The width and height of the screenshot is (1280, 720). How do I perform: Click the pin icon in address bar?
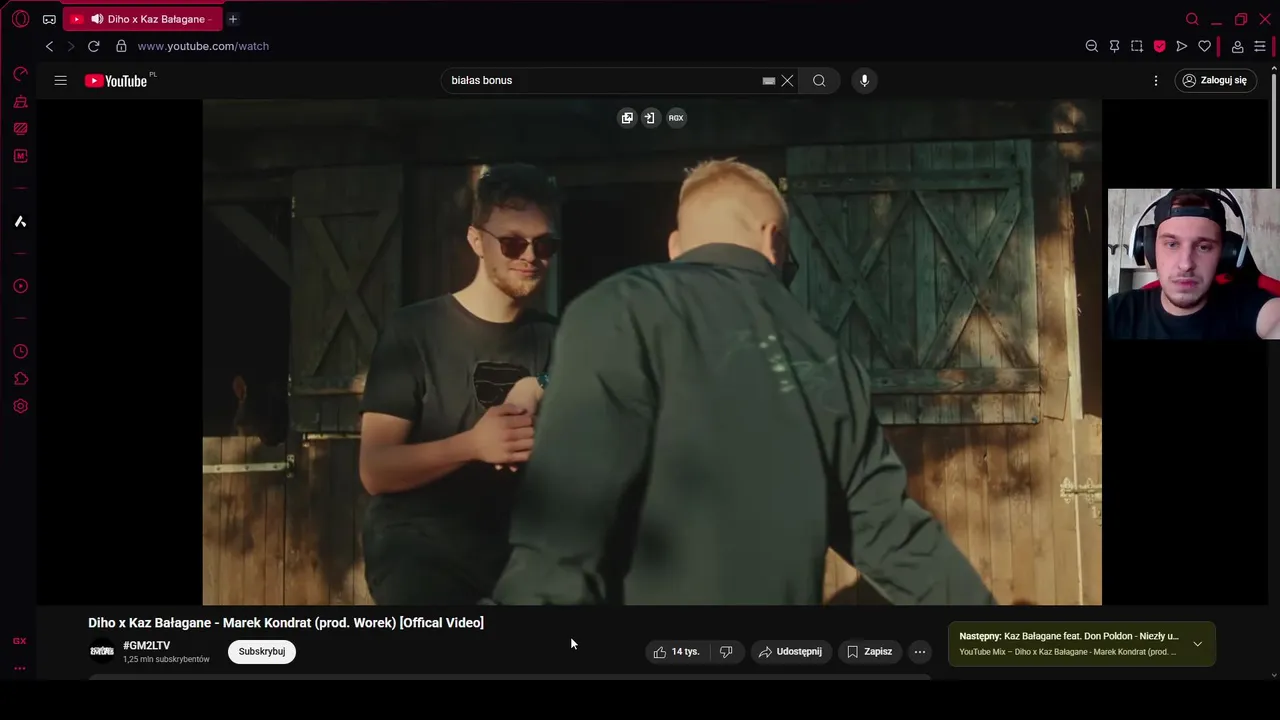1114,46
